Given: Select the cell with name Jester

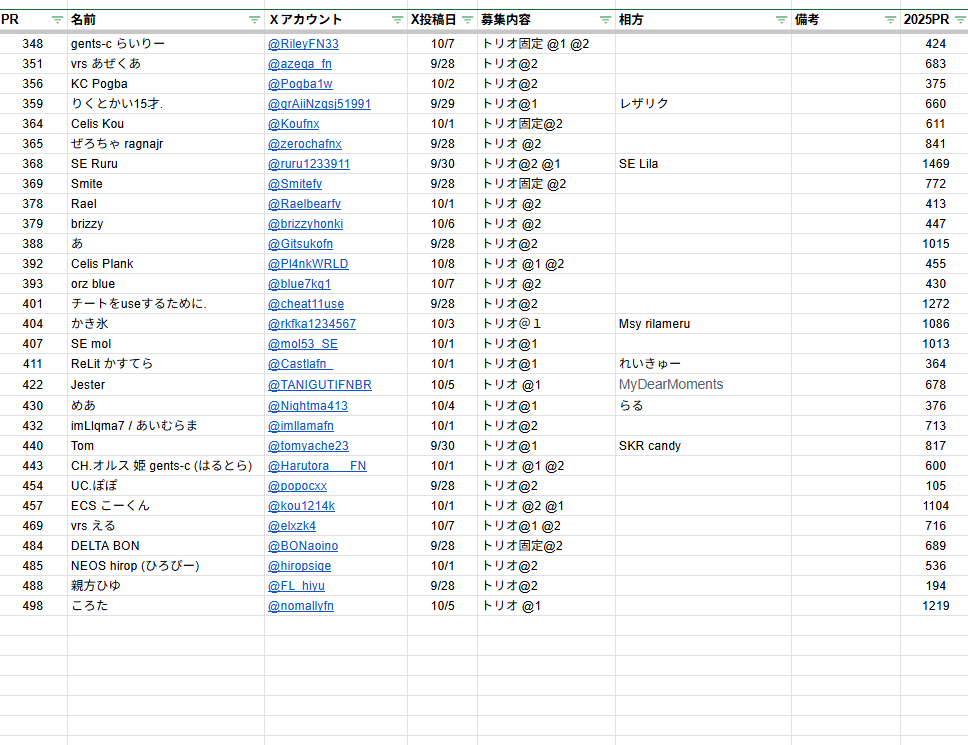Looking at the screenshot, I should 166,385.
